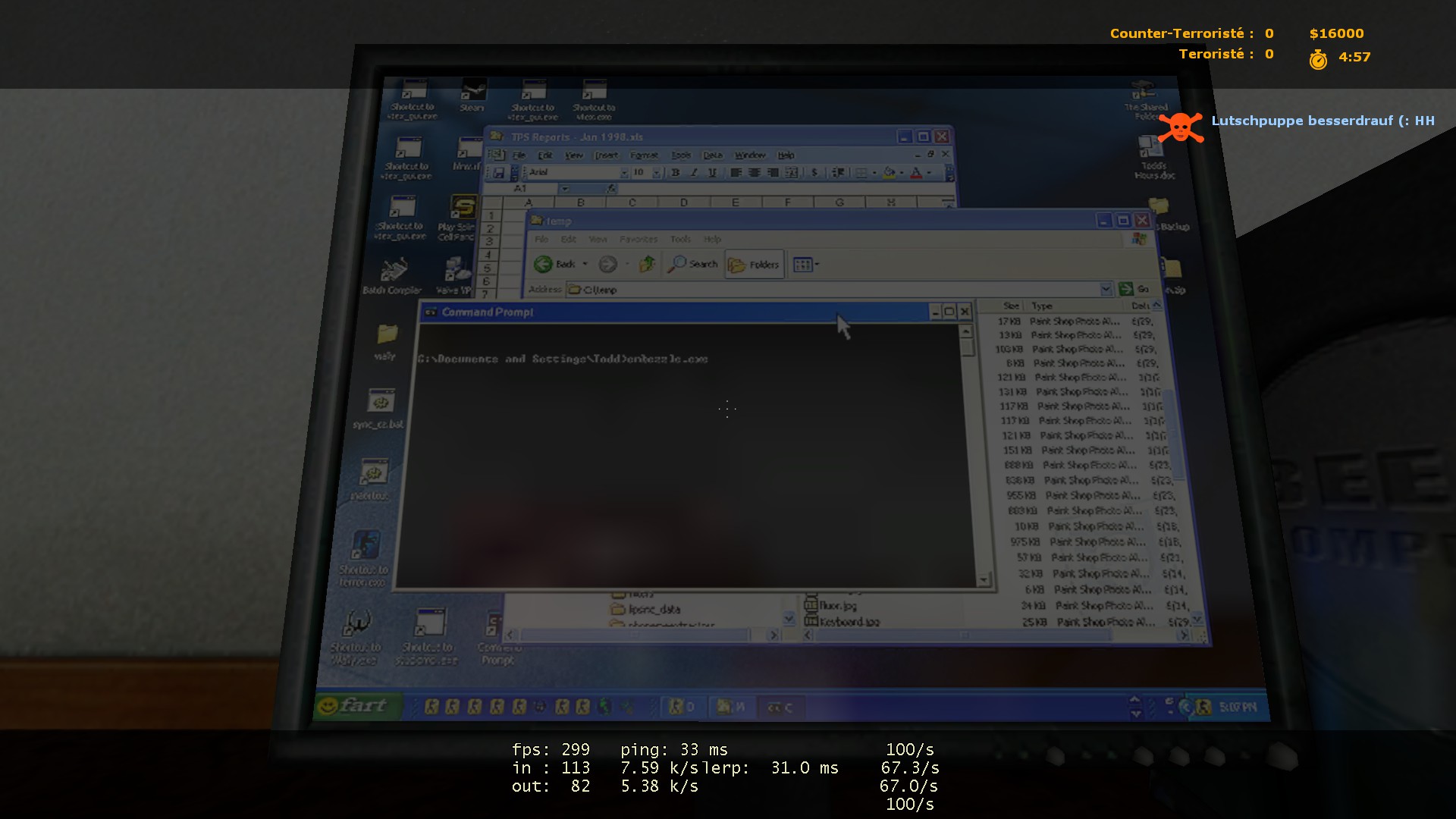Open the Address bar dropdown arrow

point(1106,289)
